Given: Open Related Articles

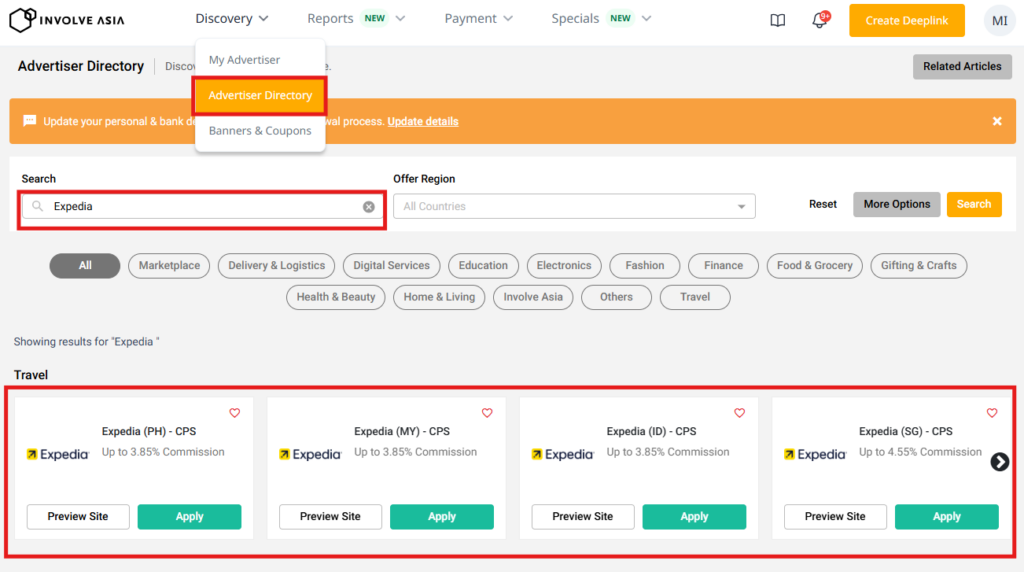Looking at the screenshot, I should [962, 67].
